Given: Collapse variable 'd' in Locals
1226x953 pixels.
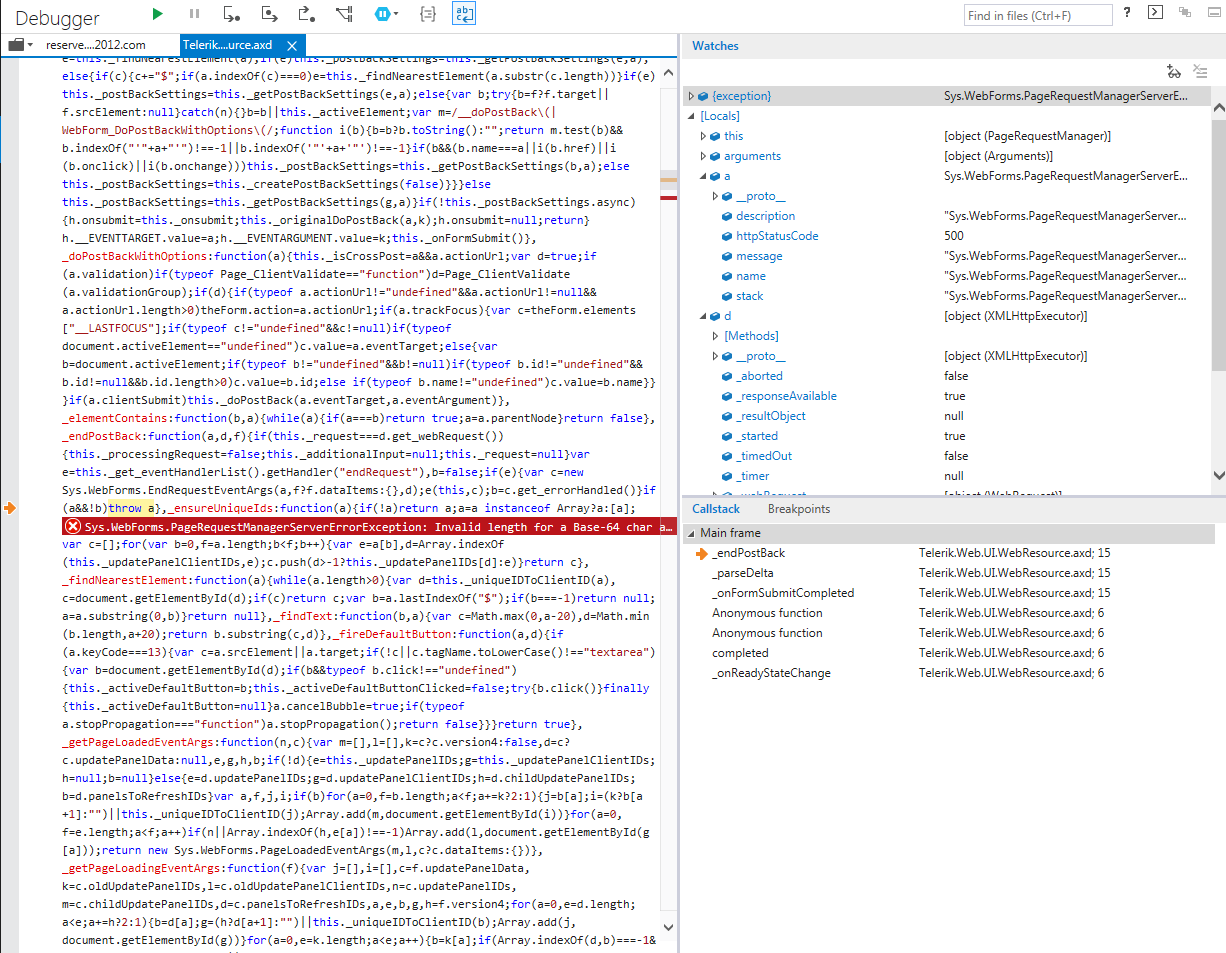Looking at the screenshot, I should pyautogui.click(x=703, y=316).
